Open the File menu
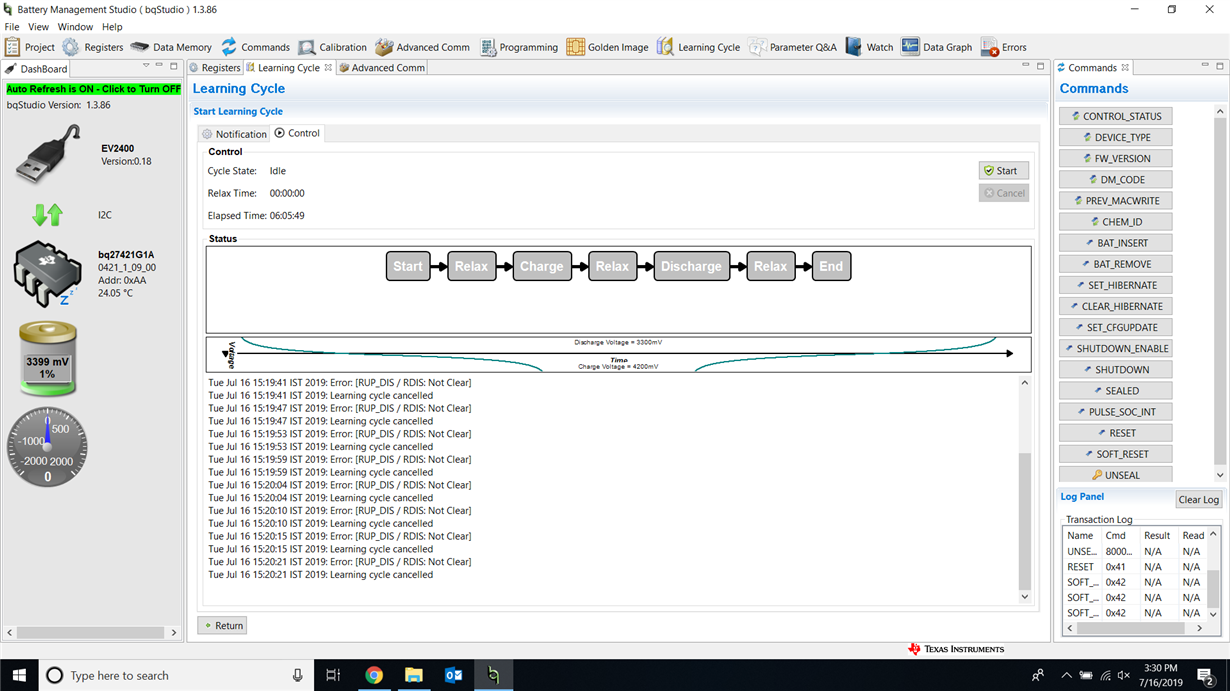 coord(12,27)
